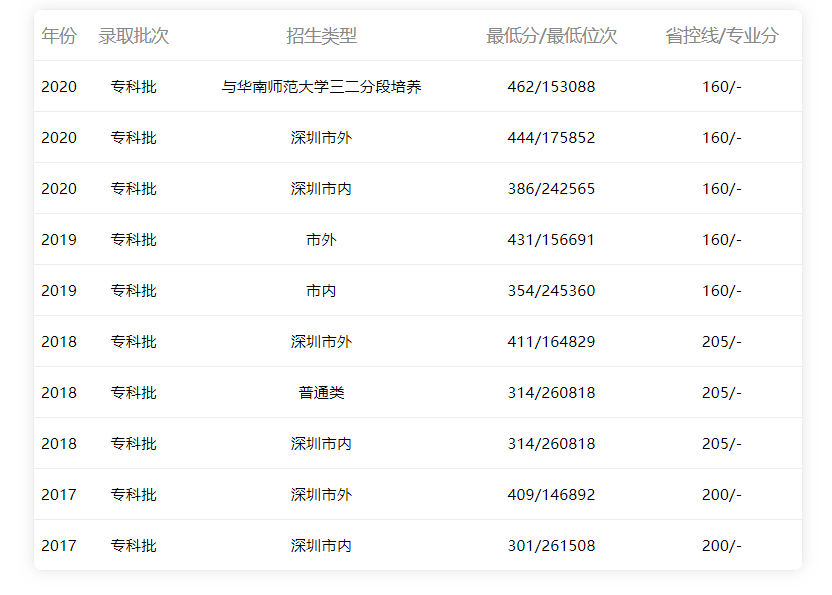Select the 普通类 enrollment type cell

(x=321, y=393)
